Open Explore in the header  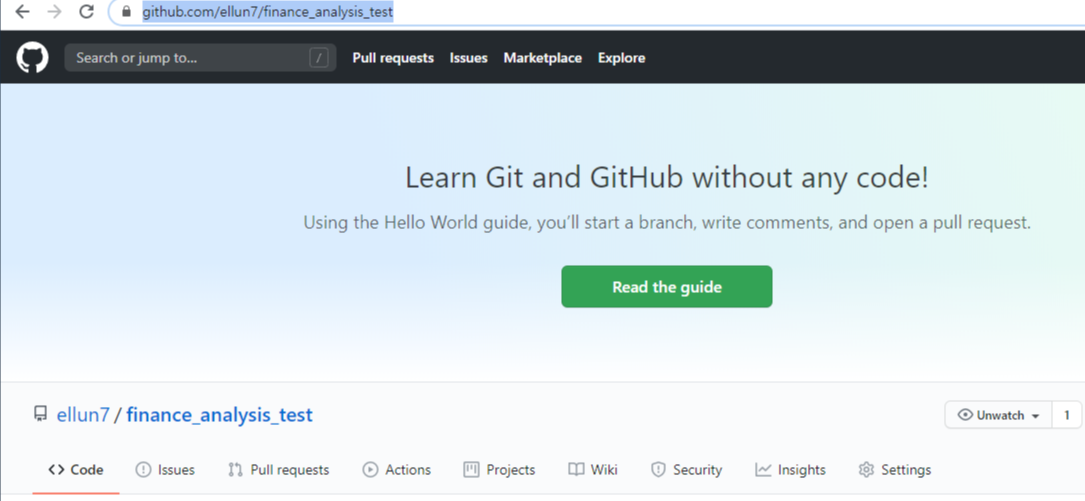click(x=621, y=58)
